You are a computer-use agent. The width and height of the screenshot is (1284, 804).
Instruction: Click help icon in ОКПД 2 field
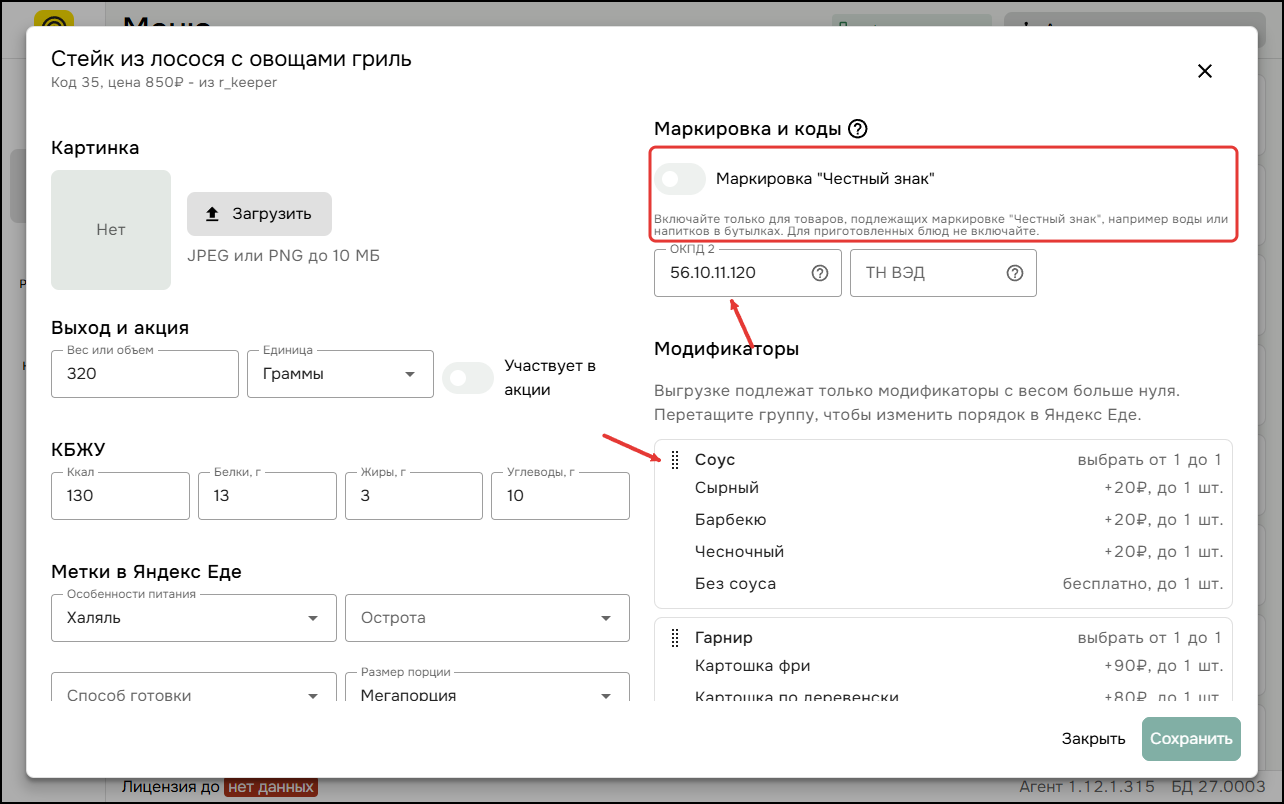click(820, 273)
